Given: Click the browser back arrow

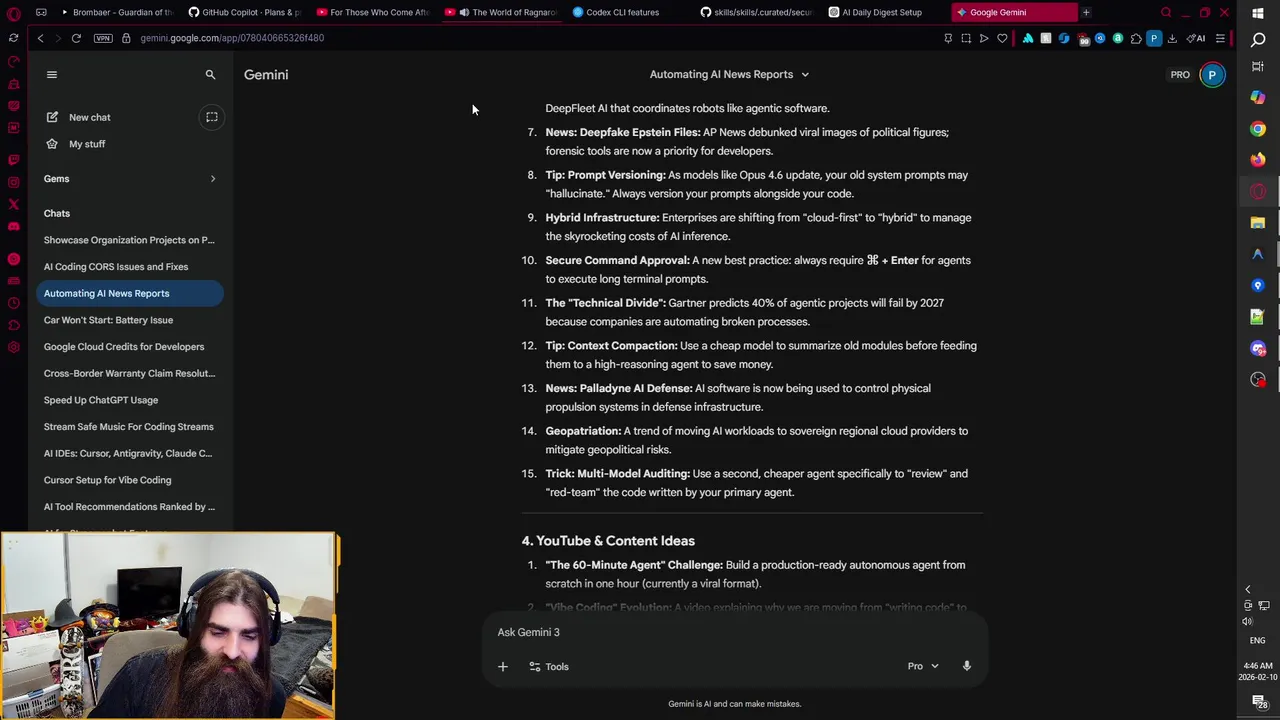Looking at the screenshot, I should tap(40, 38).
